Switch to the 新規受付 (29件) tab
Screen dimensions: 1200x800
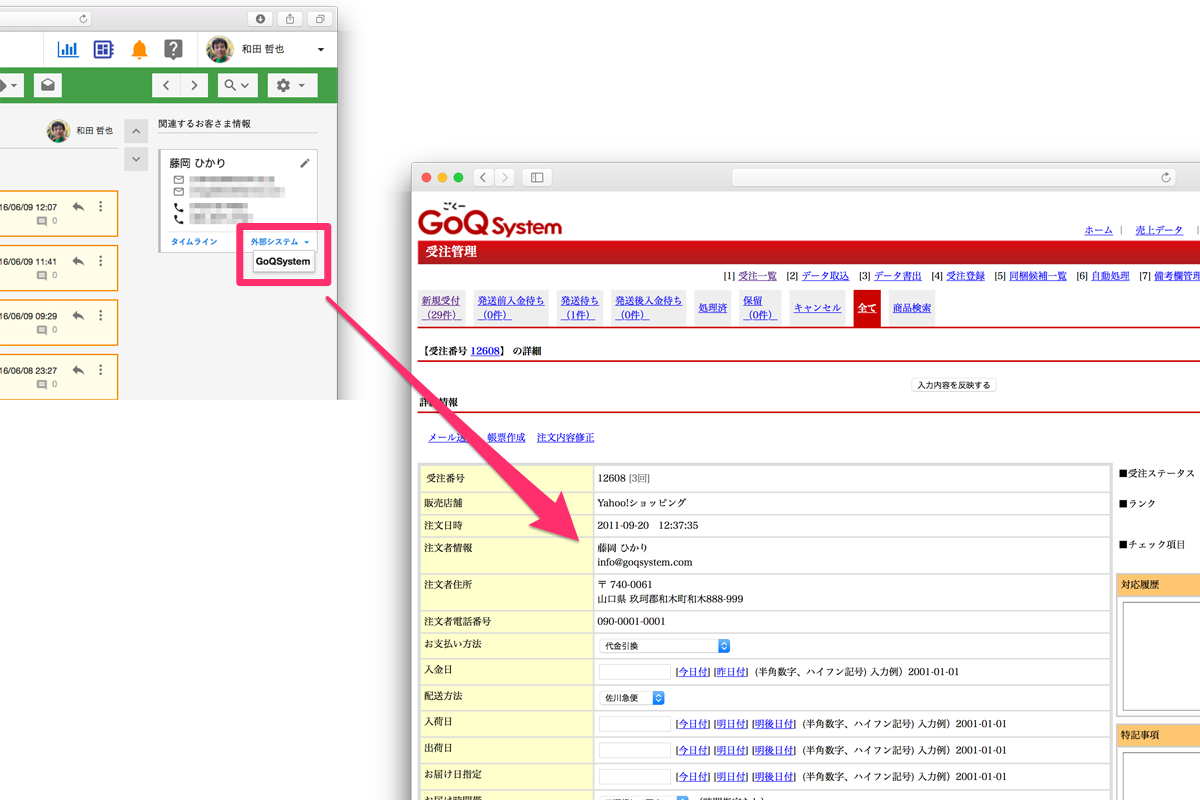click(x=443, y=308)
